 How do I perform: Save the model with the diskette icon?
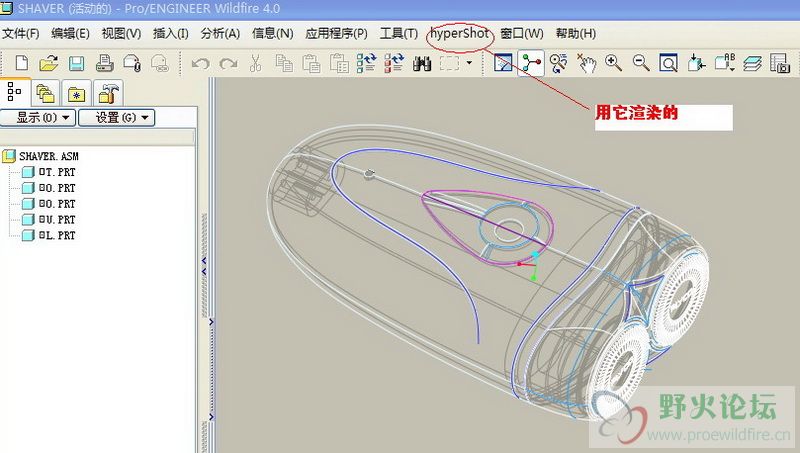click(77, 63)
